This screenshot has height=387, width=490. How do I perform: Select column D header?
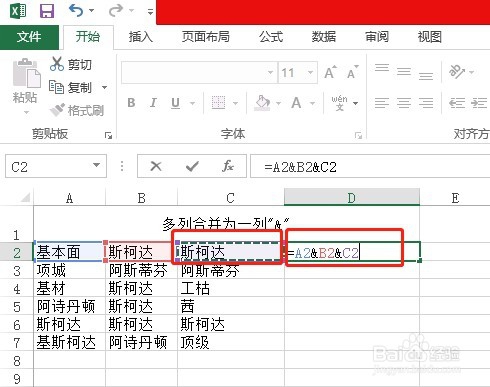click(352, 197)
